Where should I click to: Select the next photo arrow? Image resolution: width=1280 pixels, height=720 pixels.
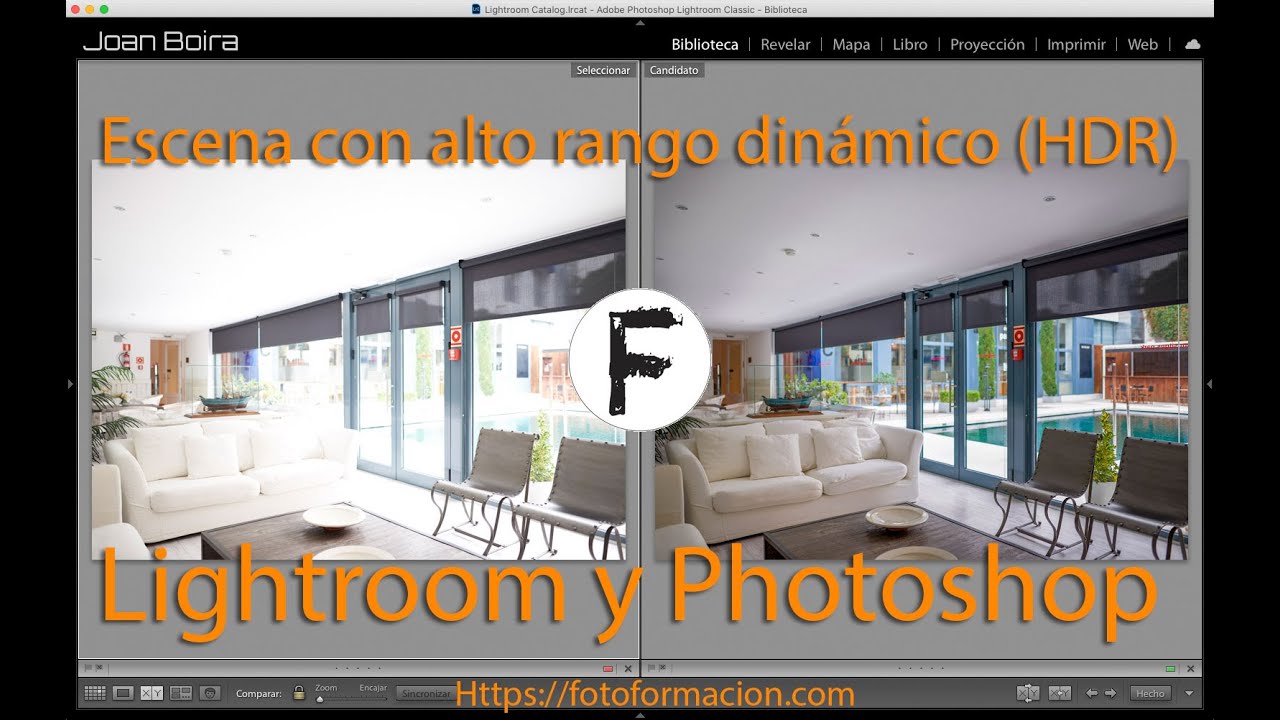(1110, 692)
